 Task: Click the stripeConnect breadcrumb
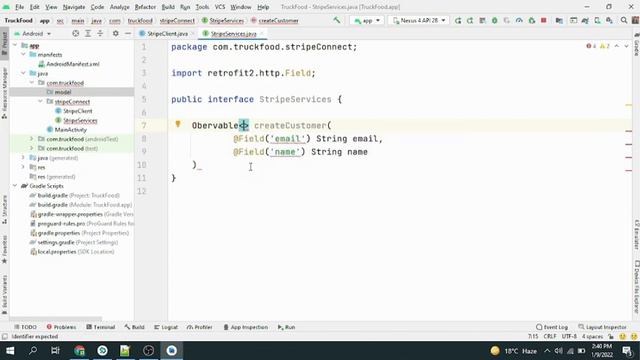coord(177,20)
